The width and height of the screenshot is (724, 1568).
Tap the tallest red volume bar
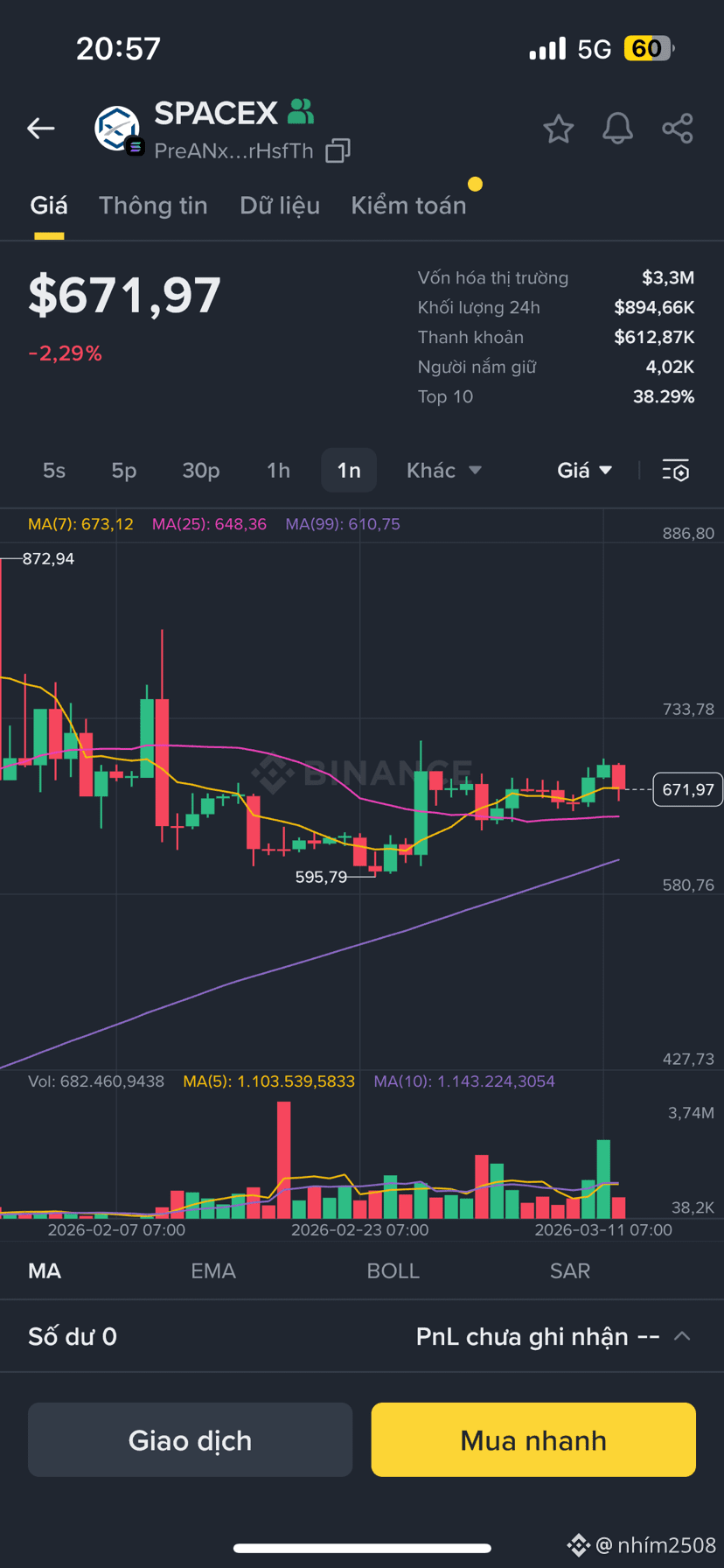pyautogui.click(x=283, y=1160)
